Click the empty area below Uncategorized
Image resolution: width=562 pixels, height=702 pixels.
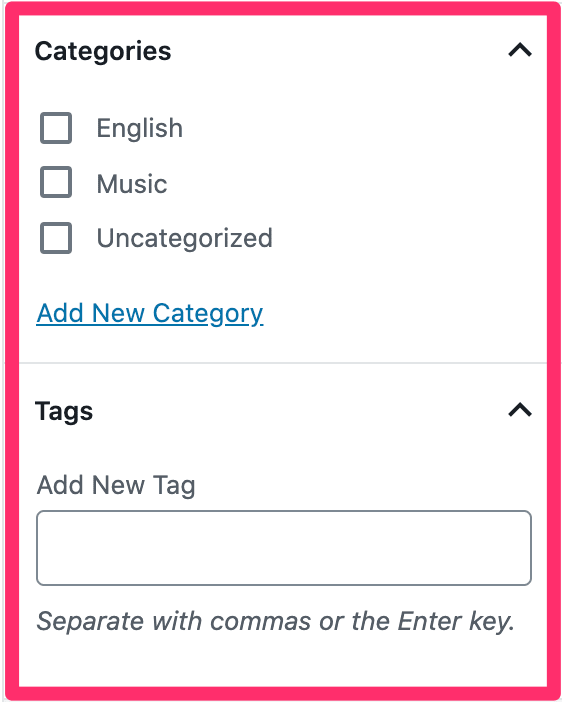point(283,275)
